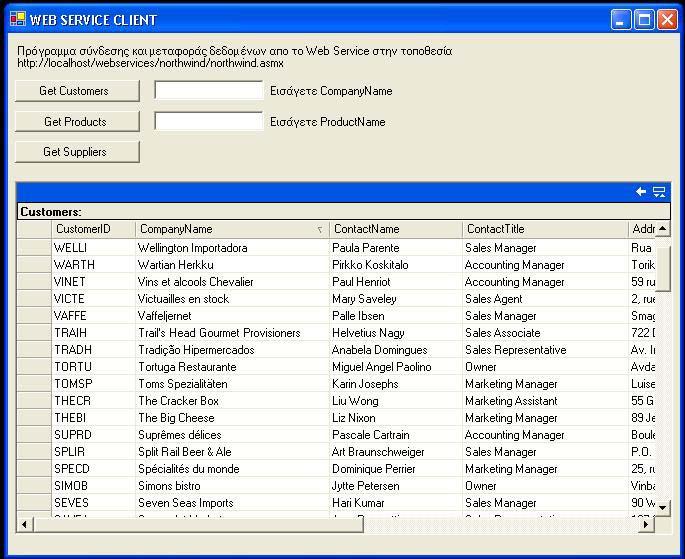Click the cell 'Pirkko Koskitalo'
Viewport: 685px width, 559px height.
[396, 265]
